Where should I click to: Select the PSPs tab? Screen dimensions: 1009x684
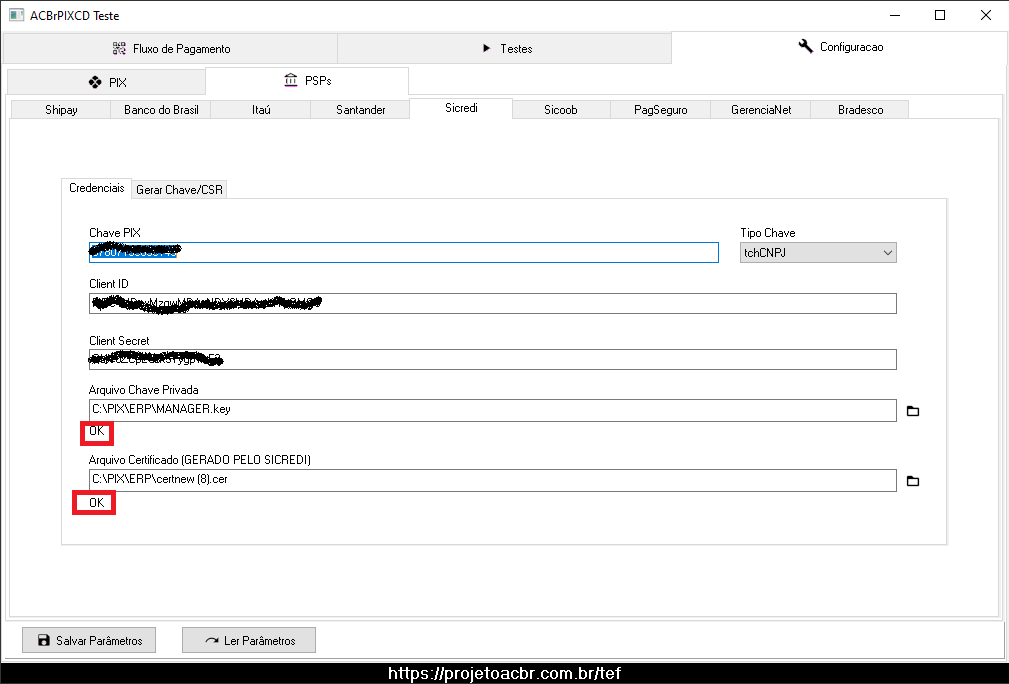(307, 80)
